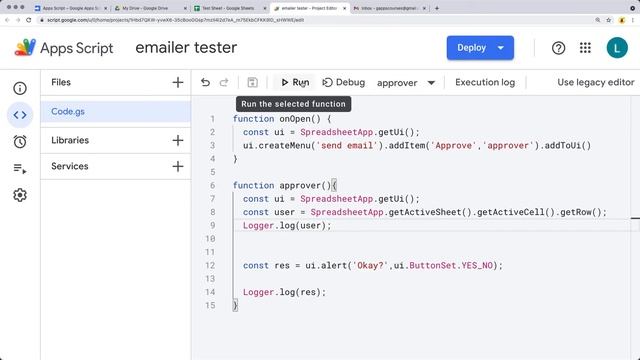640x360 pixels.
Task: Redo the last edit
Action: tap(224, 82)
